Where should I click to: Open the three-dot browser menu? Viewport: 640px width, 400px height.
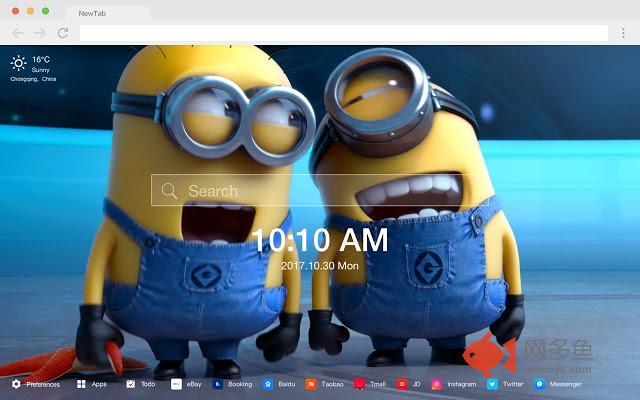coord(623,33)
